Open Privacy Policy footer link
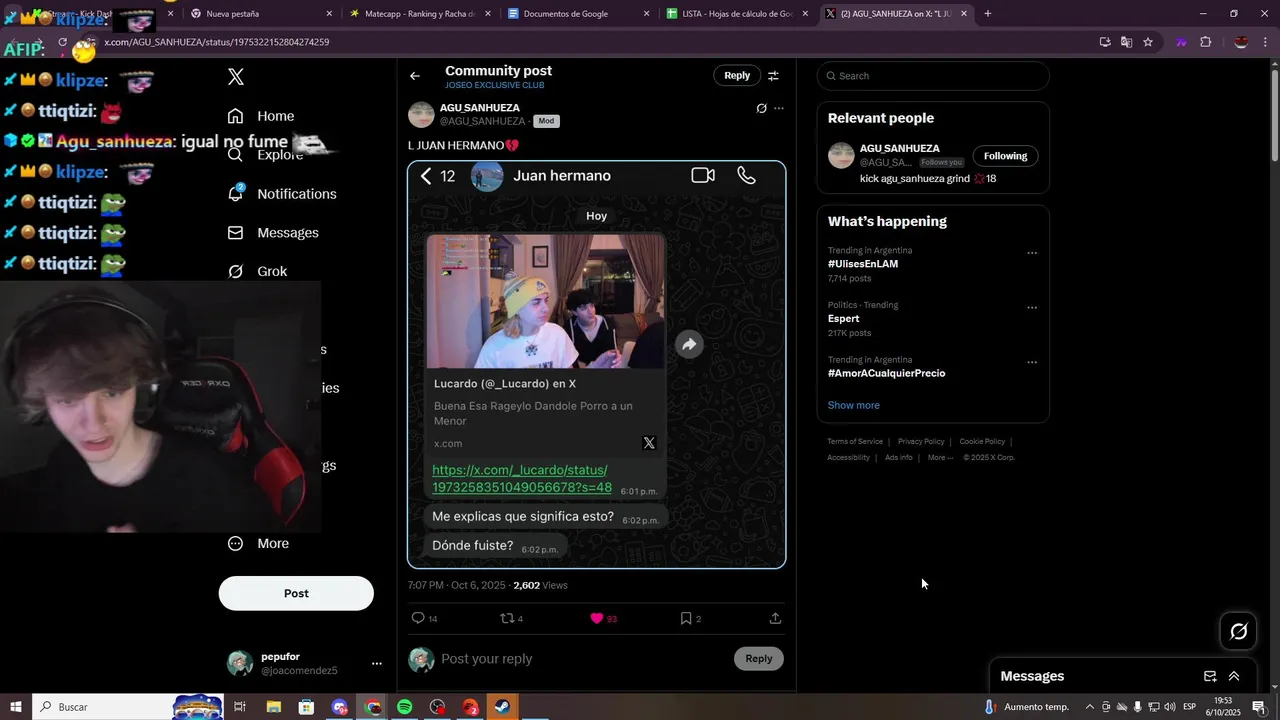 coord(921,441)
